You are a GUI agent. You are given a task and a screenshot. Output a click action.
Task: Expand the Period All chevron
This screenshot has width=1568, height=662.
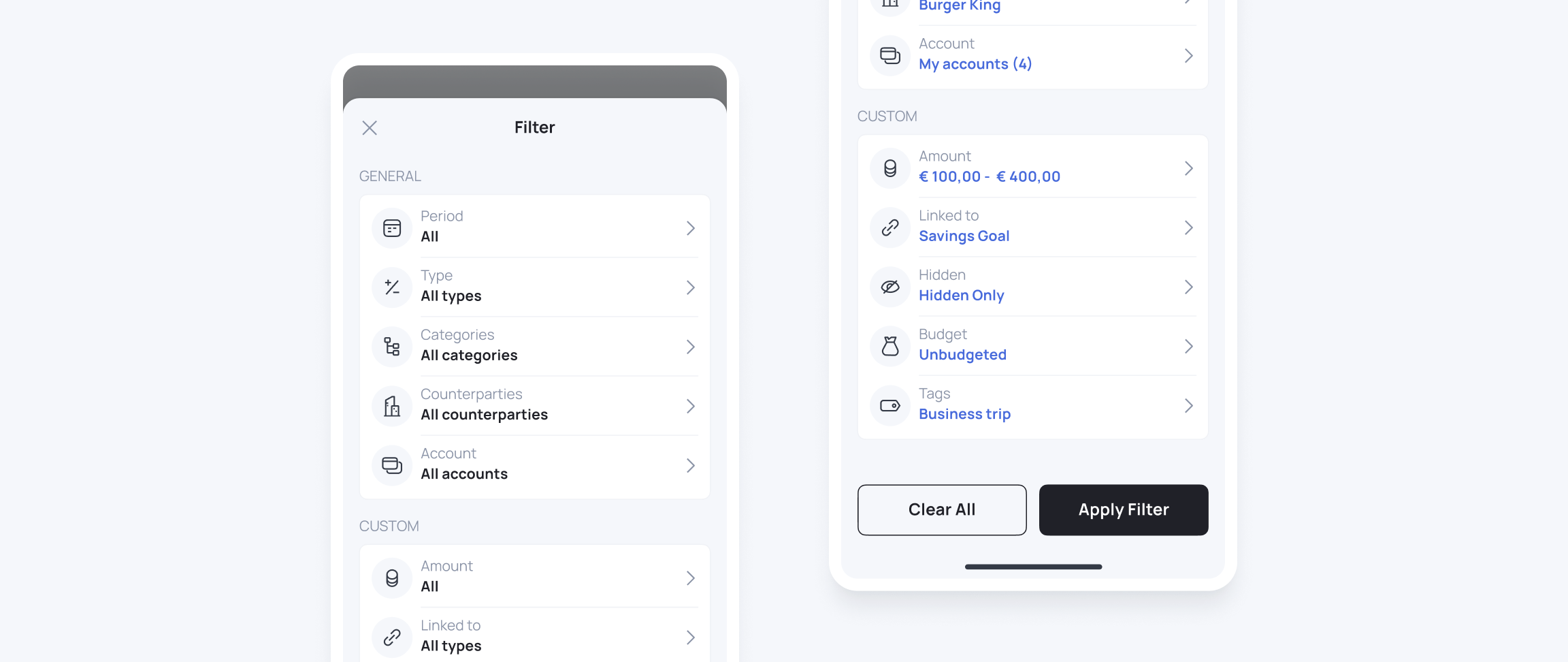[691, 228]
